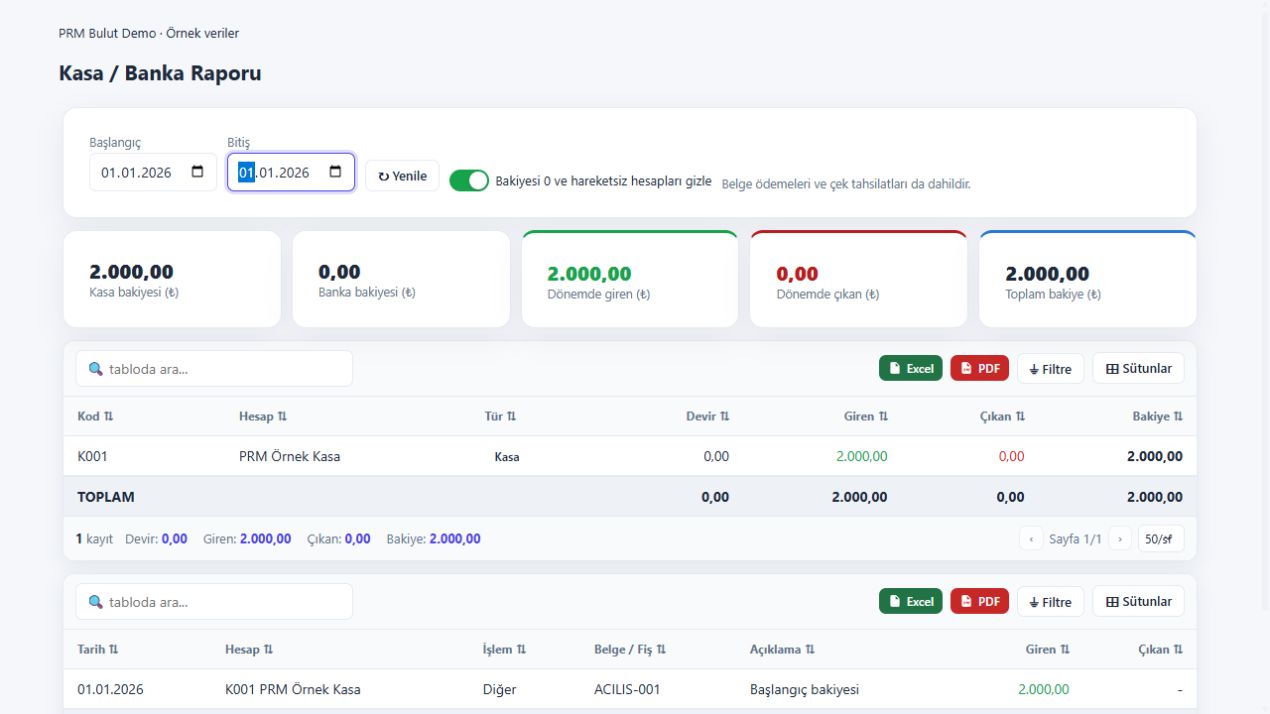The image size is (1270, 714).
Task: Export the Kod/Tür accounts table to Excel
Action: click(911, 368)
